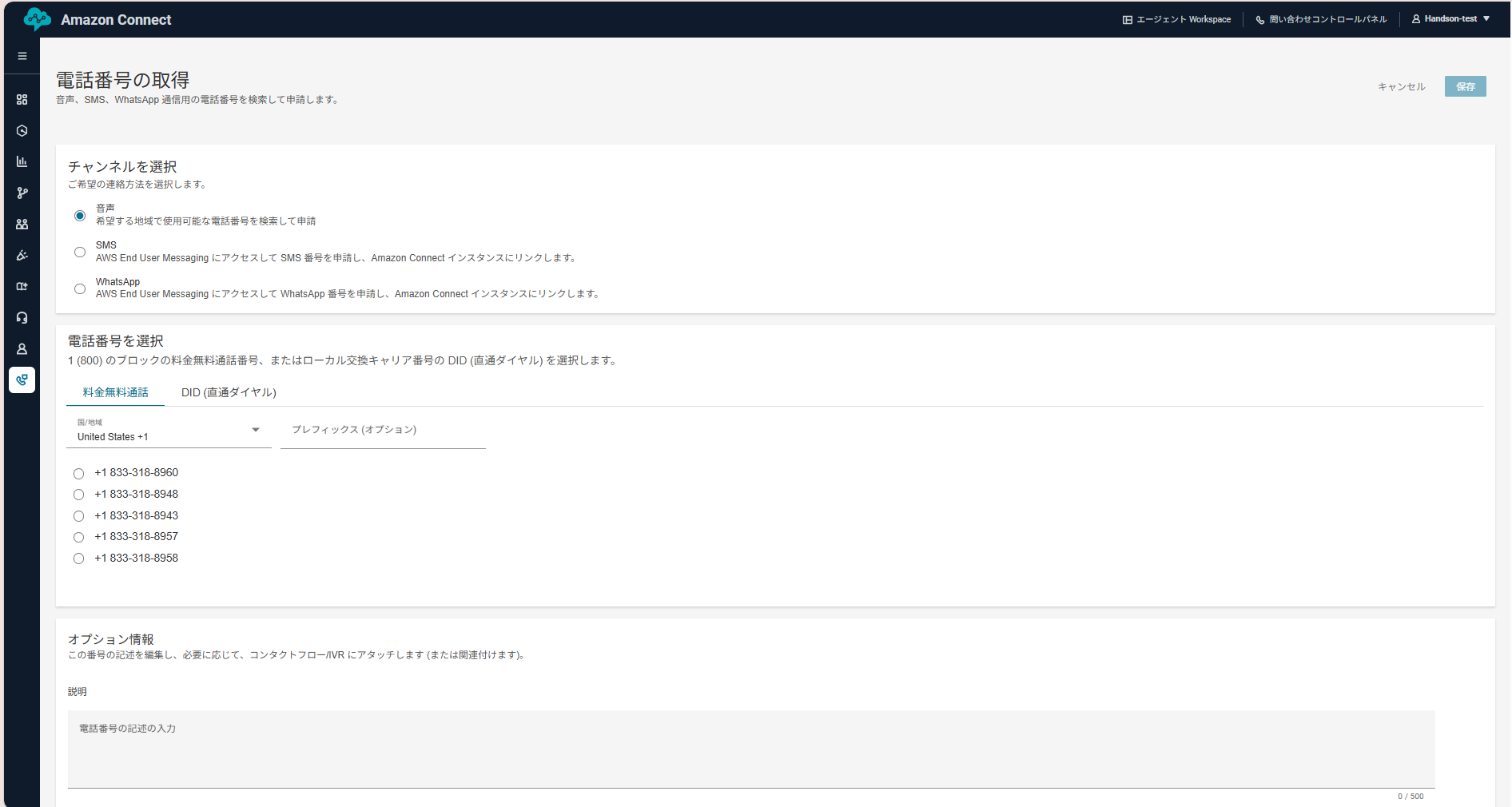Viewport: 1512px width, 807px height.
Task: Open the Amazon Connect dashboard grid icon
Action: click(x=22, y=100)
